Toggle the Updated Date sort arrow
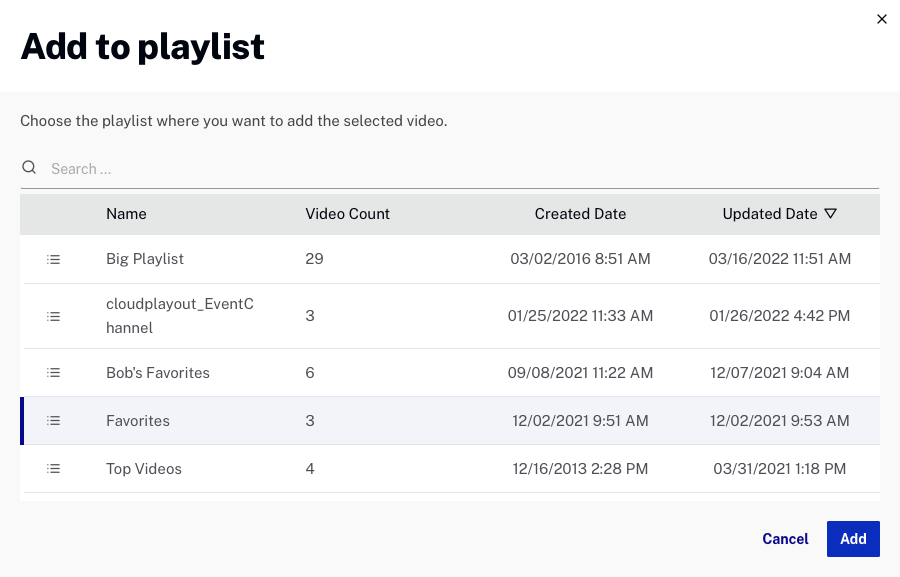 click(x=830, y=214)
